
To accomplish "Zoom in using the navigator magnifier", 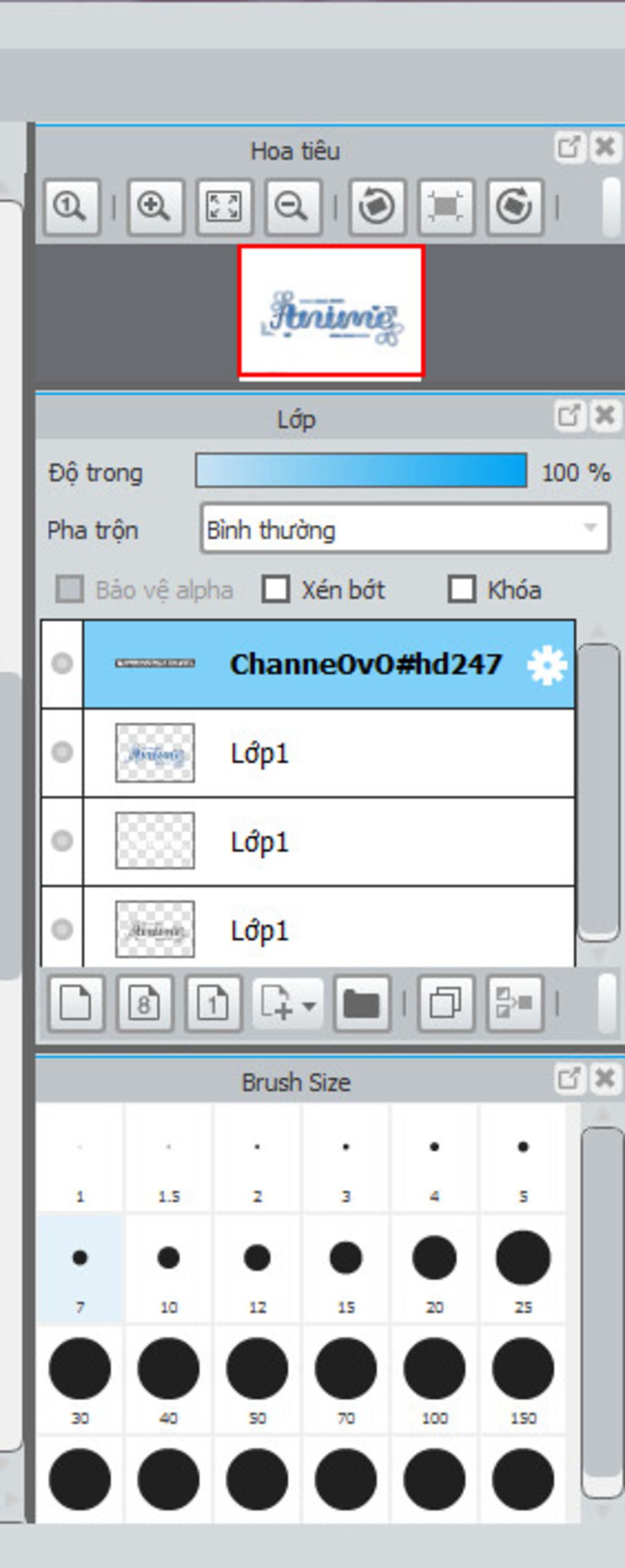I will click(155, 208).
